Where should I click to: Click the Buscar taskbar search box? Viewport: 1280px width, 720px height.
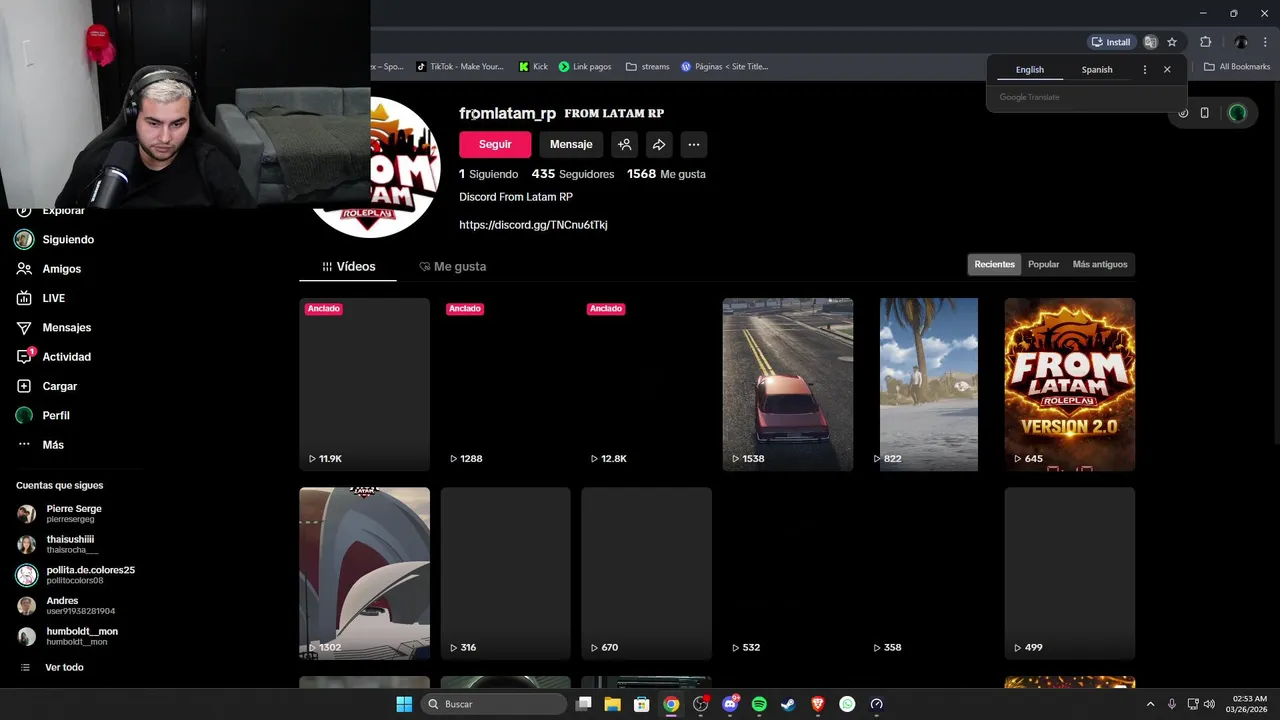coord(494,704)
